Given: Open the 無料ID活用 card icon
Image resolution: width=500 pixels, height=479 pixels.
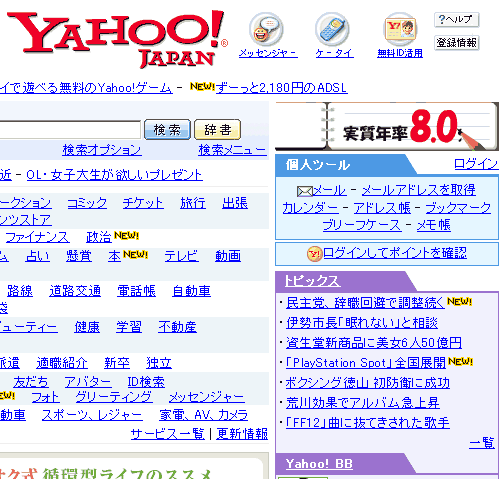Looking at the screenshot, I should point(400,29).
